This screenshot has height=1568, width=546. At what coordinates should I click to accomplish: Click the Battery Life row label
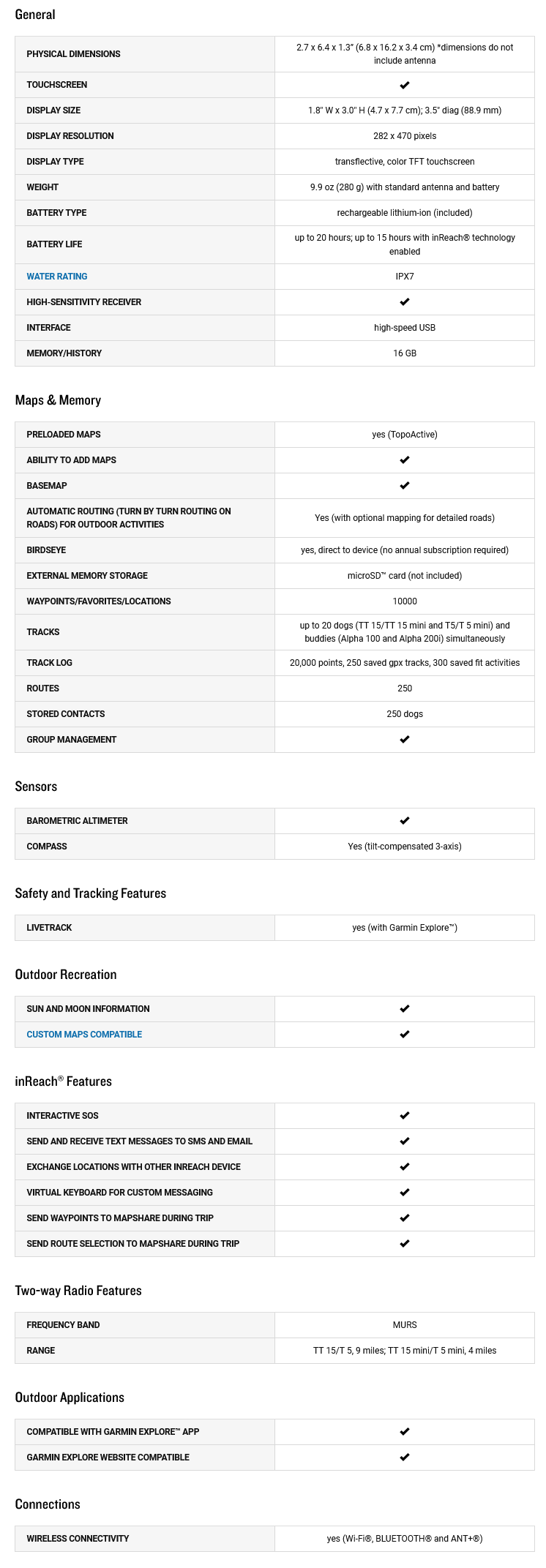click(54, 244)
